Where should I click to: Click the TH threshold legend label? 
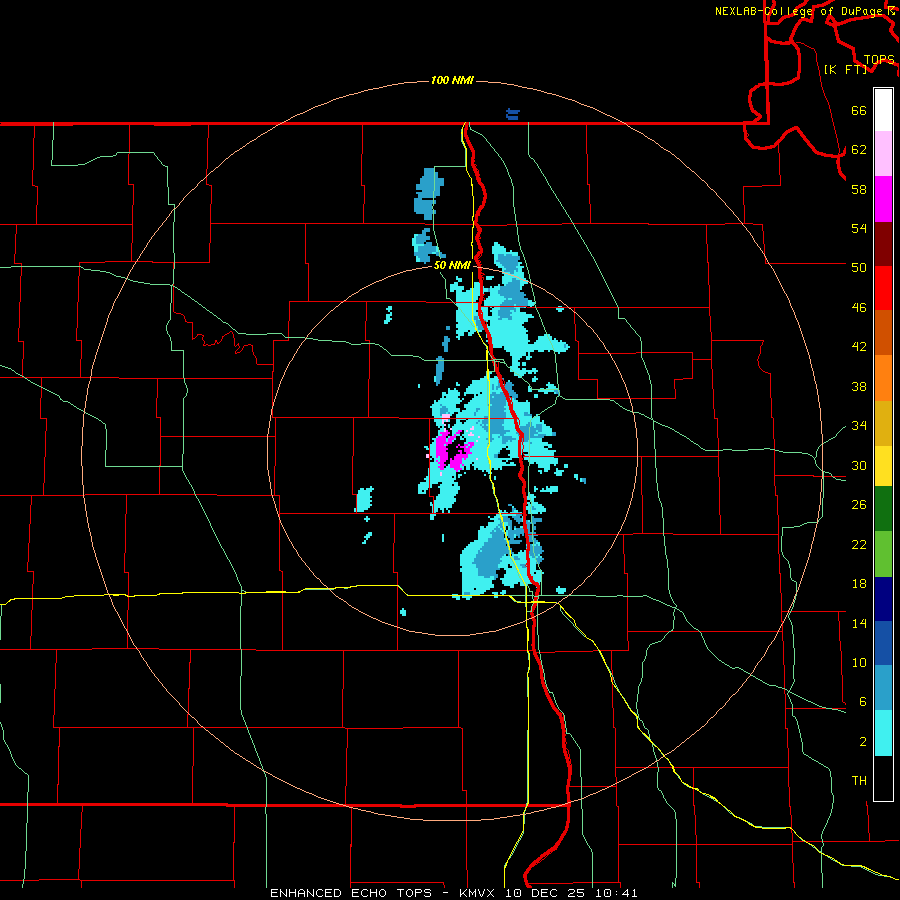point(859,781)
